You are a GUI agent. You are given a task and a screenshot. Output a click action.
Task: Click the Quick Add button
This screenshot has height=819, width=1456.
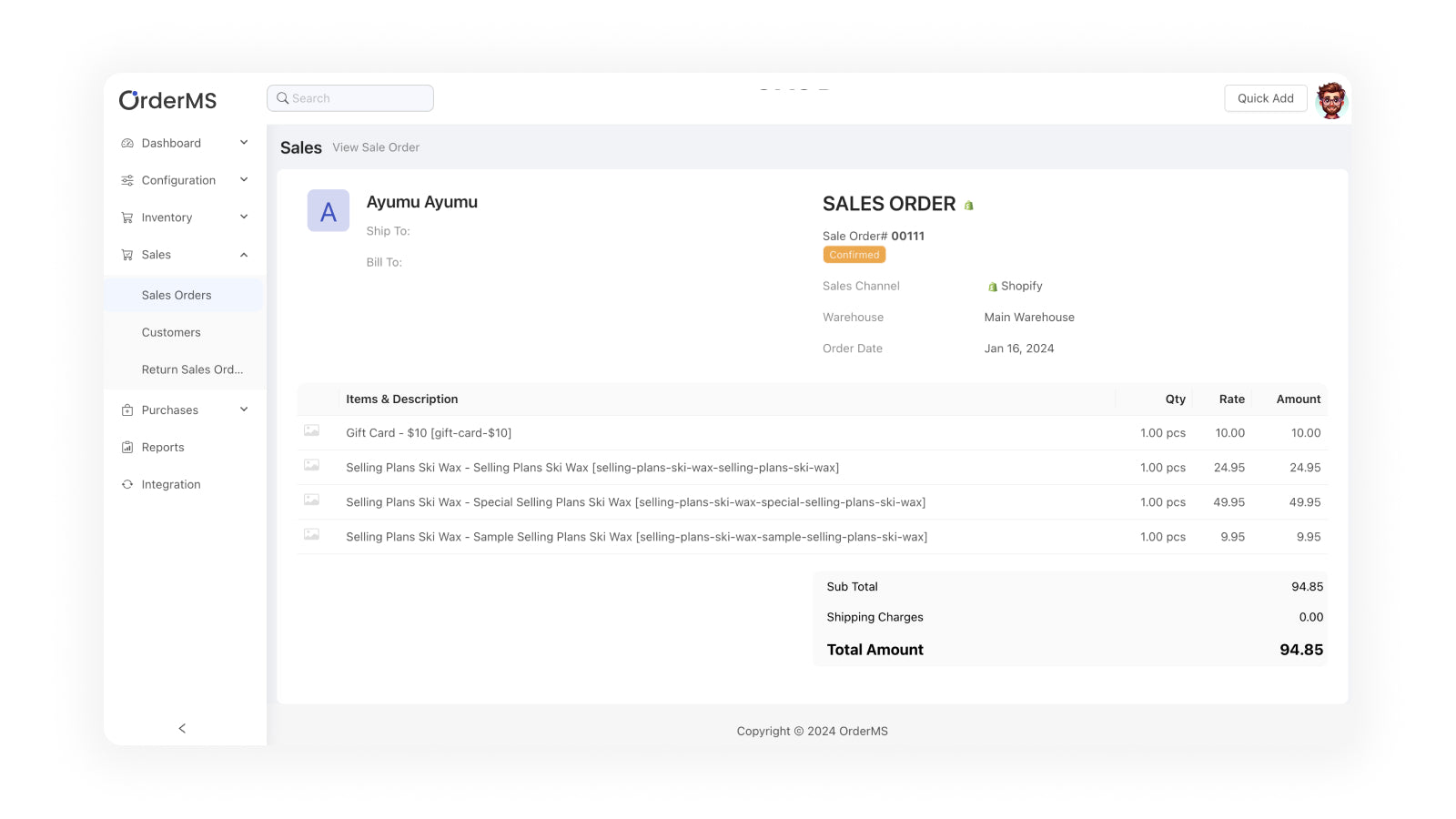[1266, 97]
